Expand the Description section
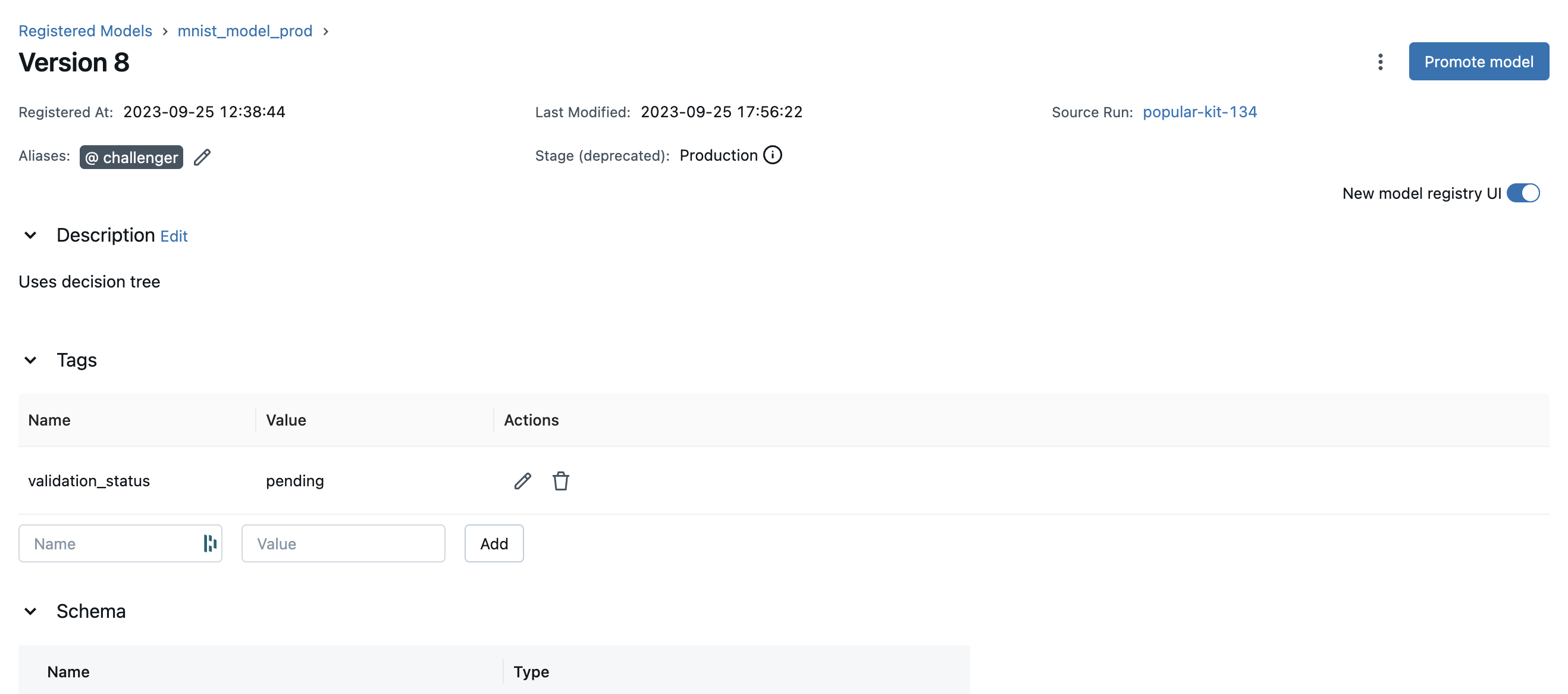The height and width of the screenshot is (694, 1568). coord(30,234)
